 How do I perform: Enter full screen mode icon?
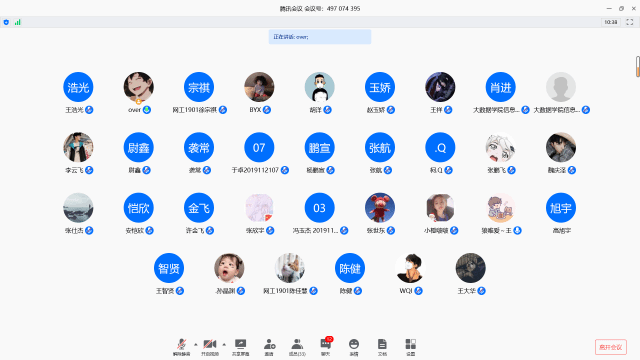pyautogui.click(x=630, y=22)
